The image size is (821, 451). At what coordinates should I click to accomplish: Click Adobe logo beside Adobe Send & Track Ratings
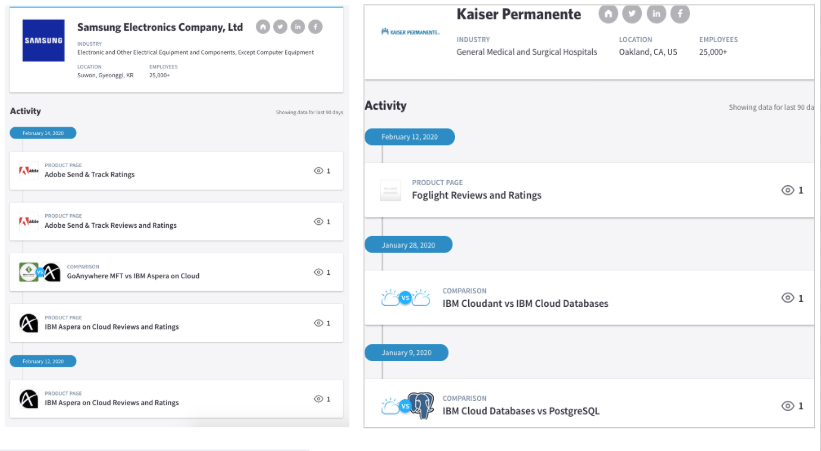point(29,170)
